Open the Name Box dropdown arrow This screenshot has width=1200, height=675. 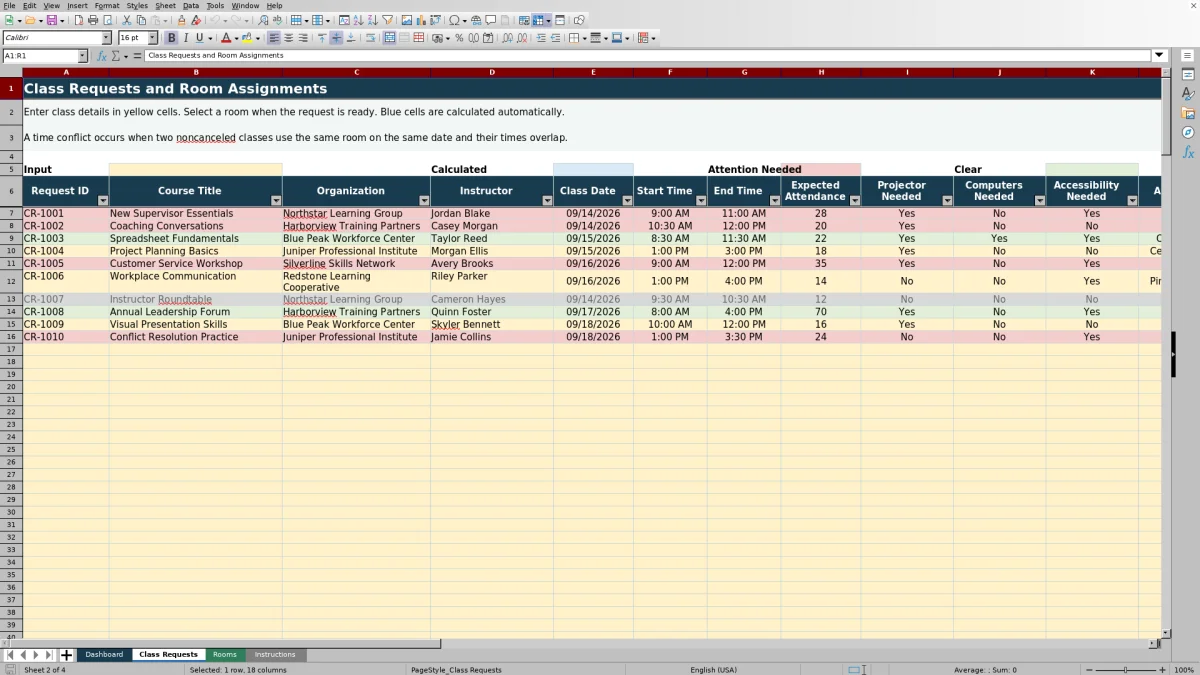pyautogui.click(x=82, y=56)
